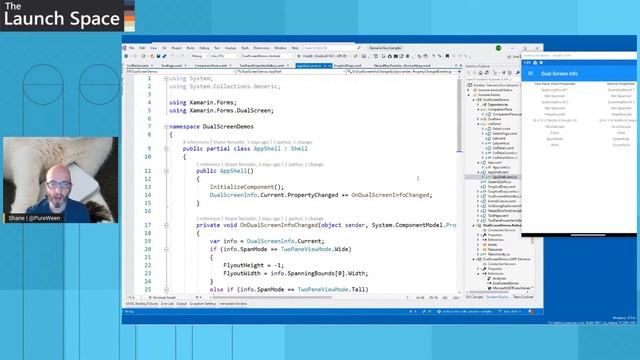
Task: Open the editor zoom level dropdown
Action: click(135, 298)
